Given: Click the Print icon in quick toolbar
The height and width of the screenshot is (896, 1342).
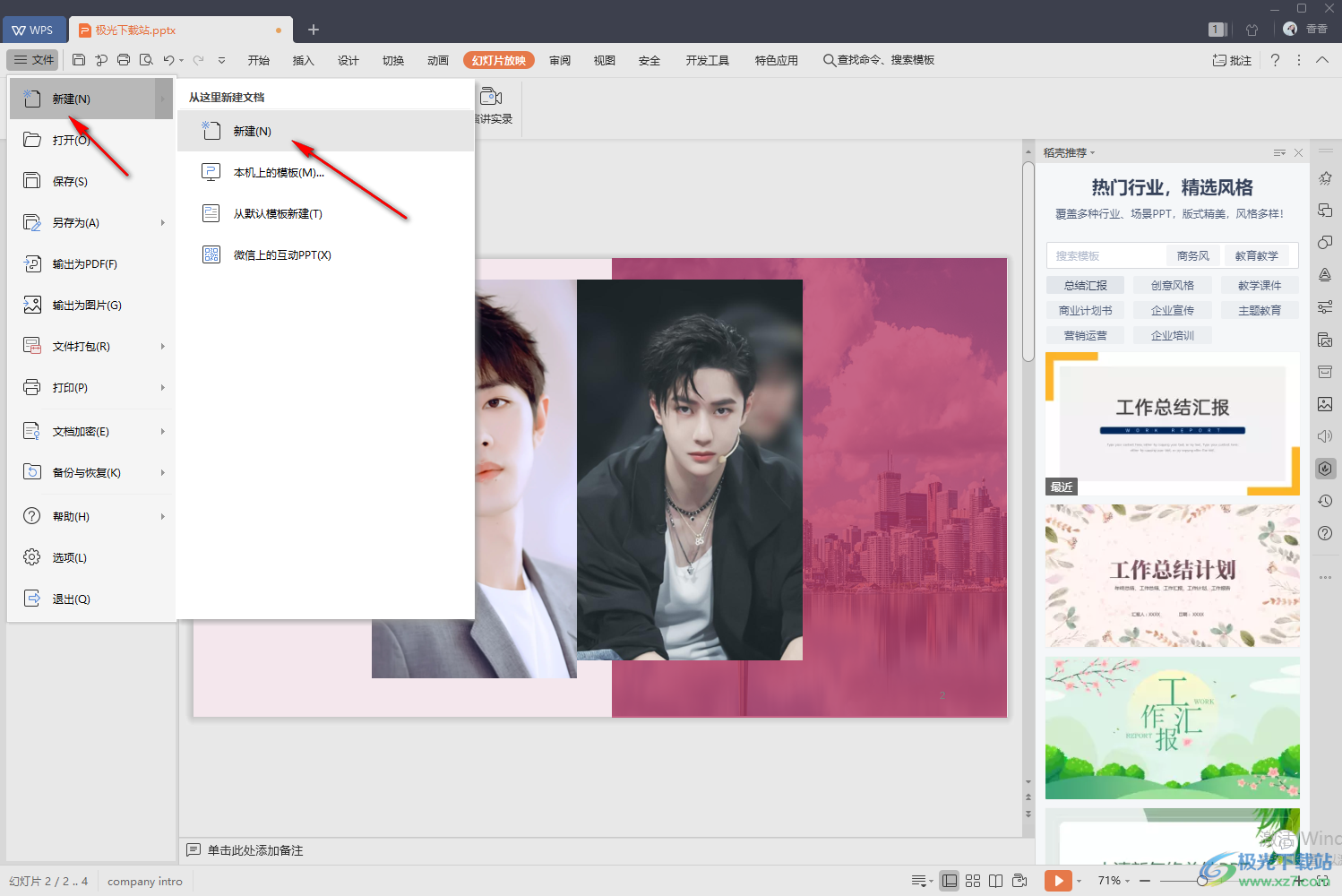Looking at the screenshot, I should (124, 60).
